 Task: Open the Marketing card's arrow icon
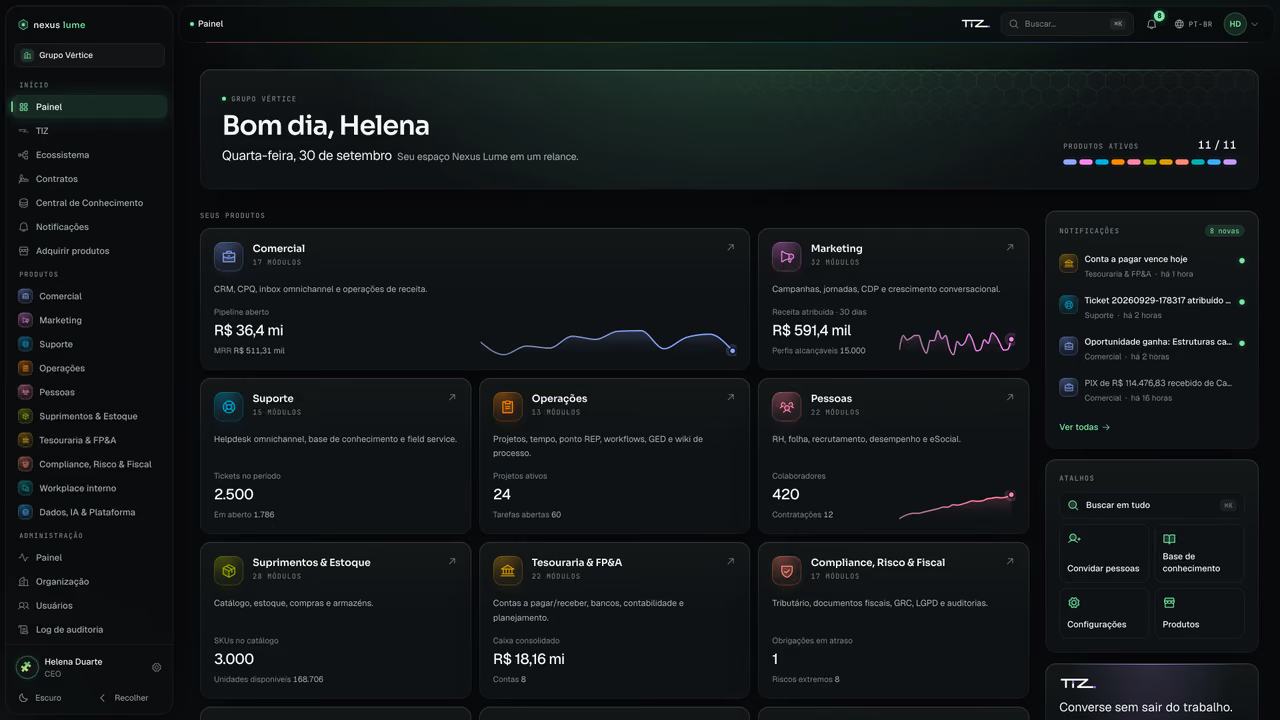click(x=1010, y=248)
